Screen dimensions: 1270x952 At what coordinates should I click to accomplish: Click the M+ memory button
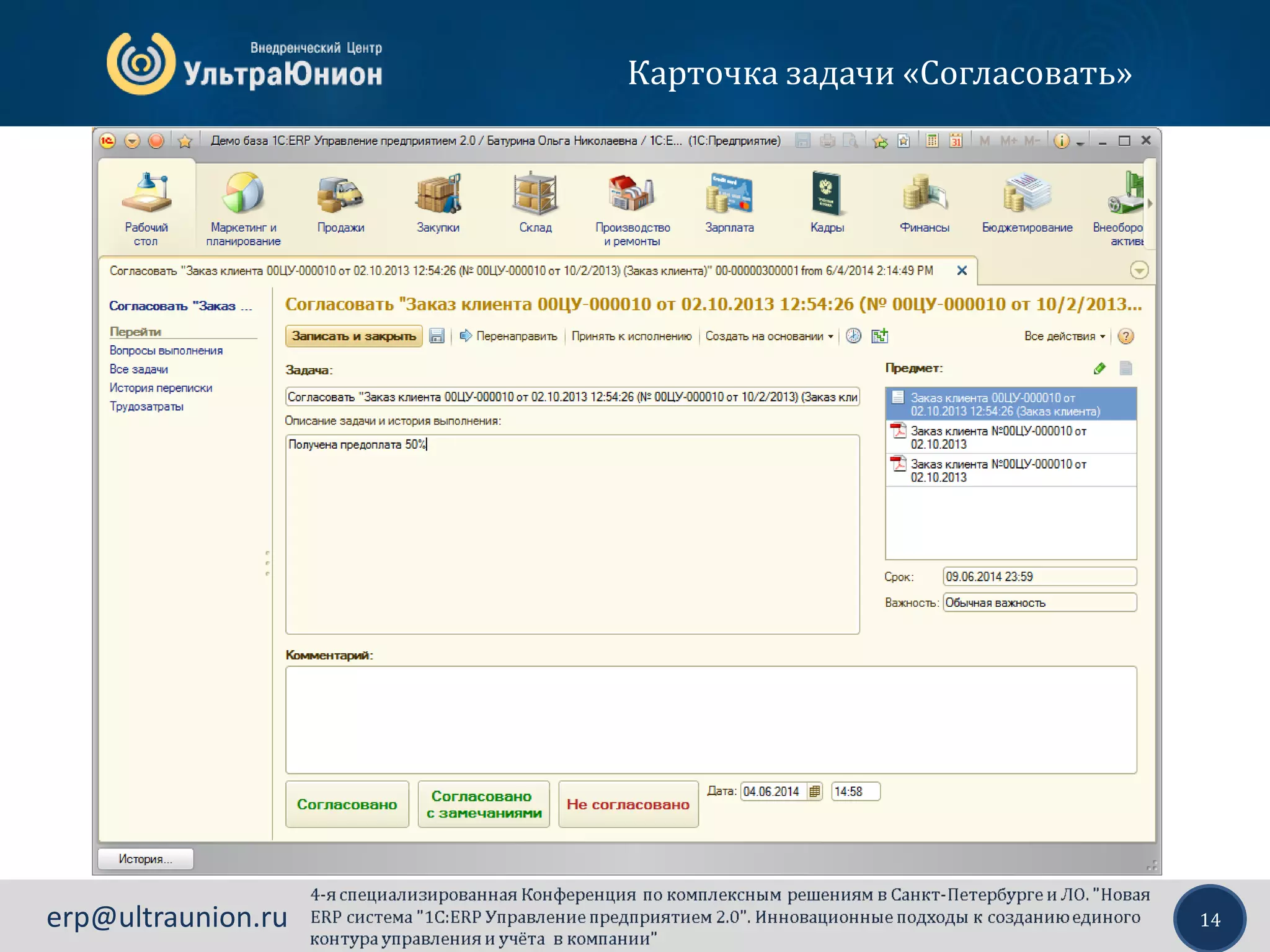pyautogui.click(x=1008, y=141)
